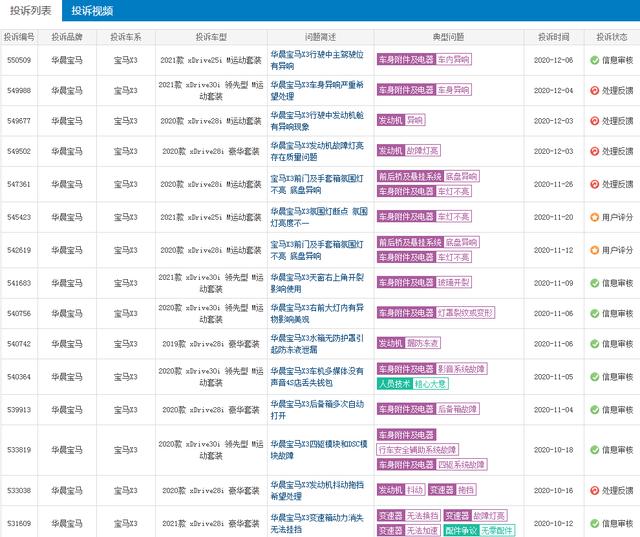640x537 pixels.
Task: Click red status icon for complaint 549988
Action: point(594,90)
